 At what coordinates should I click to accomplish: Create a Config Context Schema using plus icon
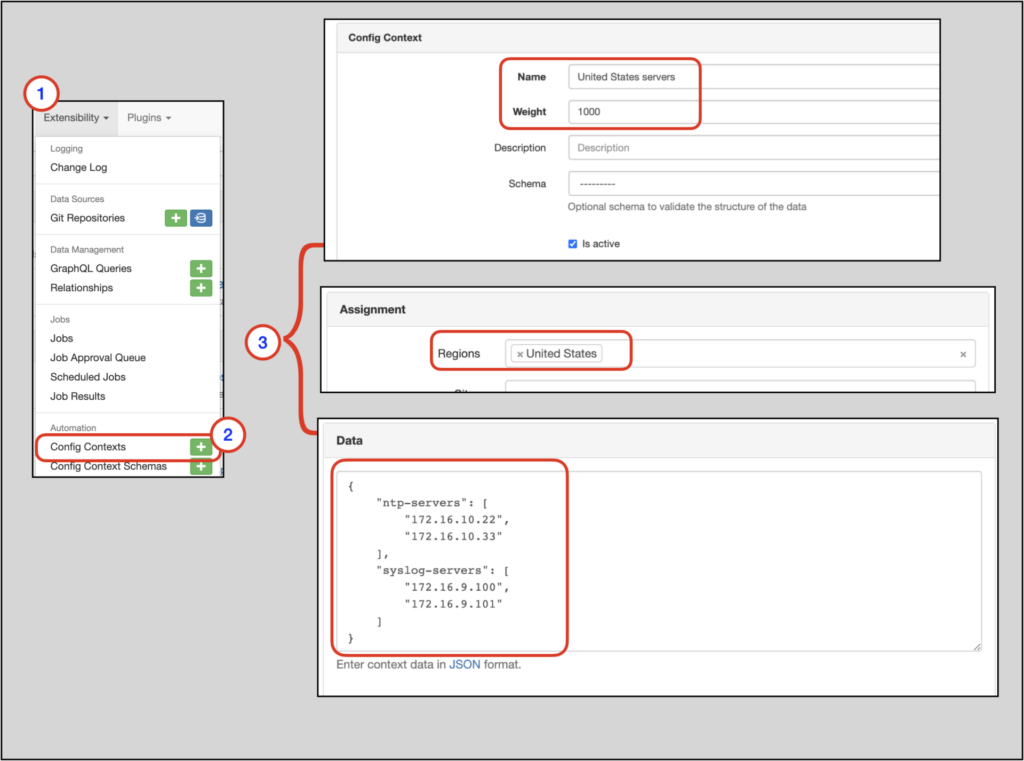[200, 466]
